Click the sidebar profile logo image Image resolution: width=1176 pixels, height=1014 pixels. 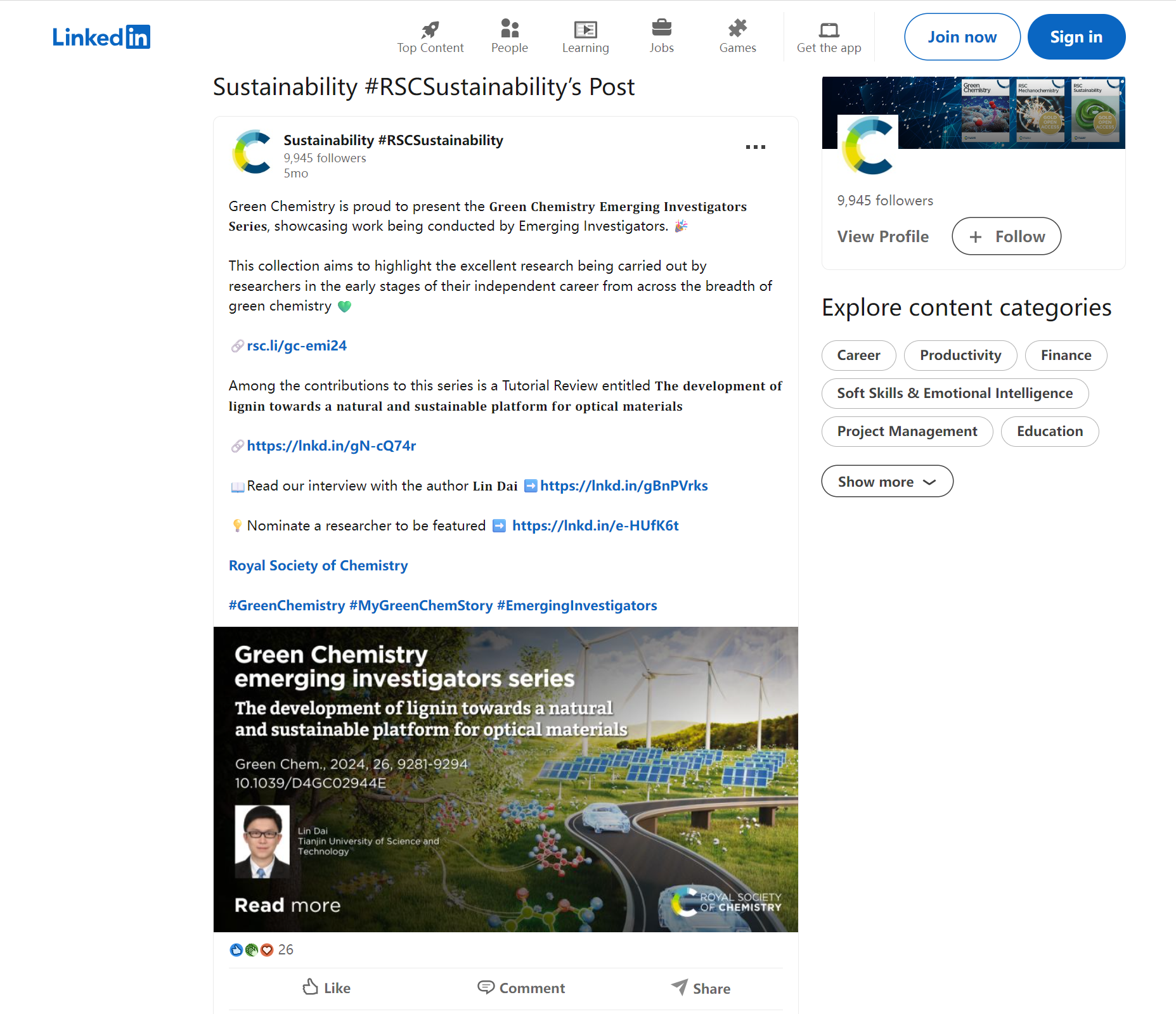868,145
